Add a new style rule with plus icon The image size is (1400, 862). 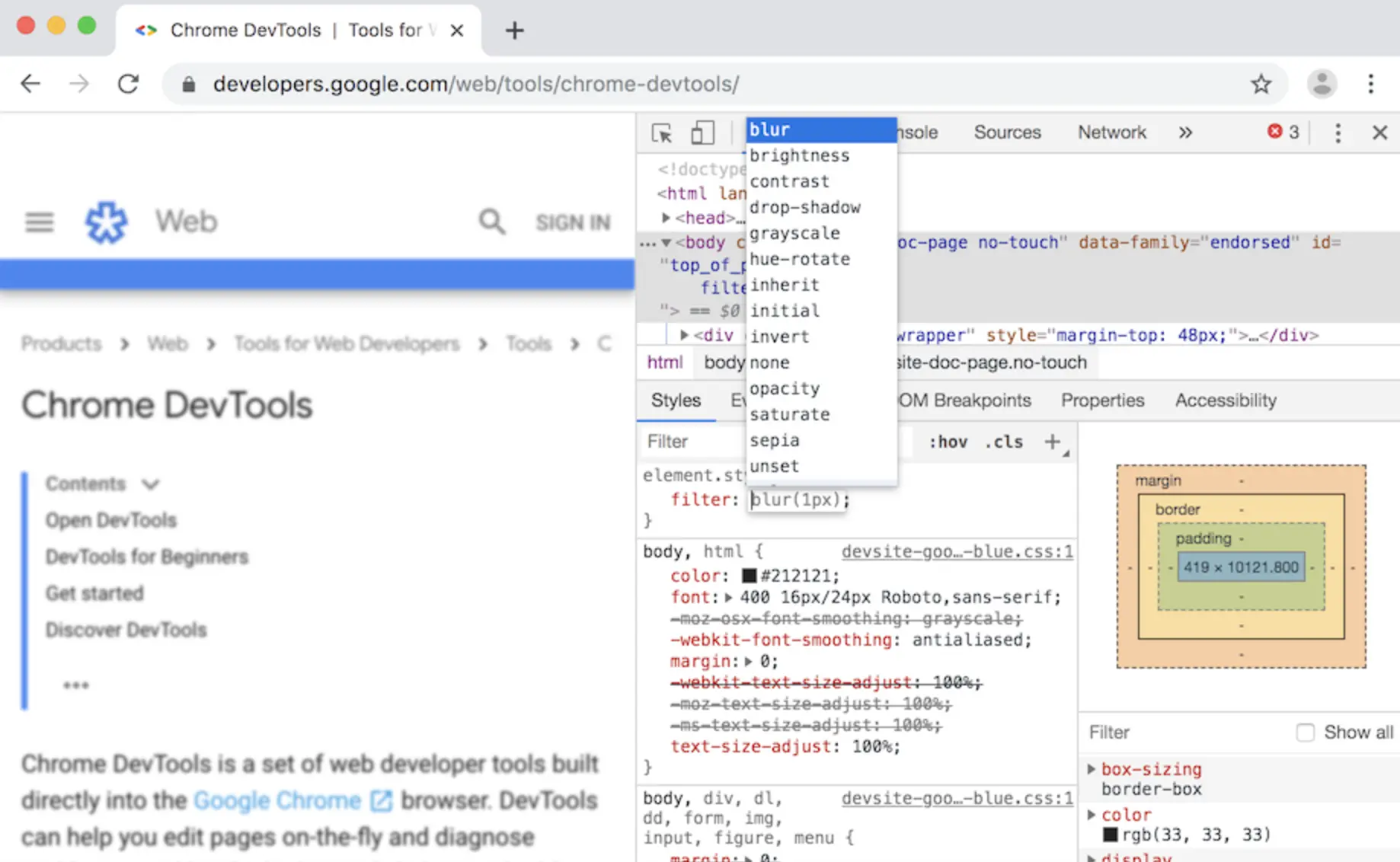1053,442
